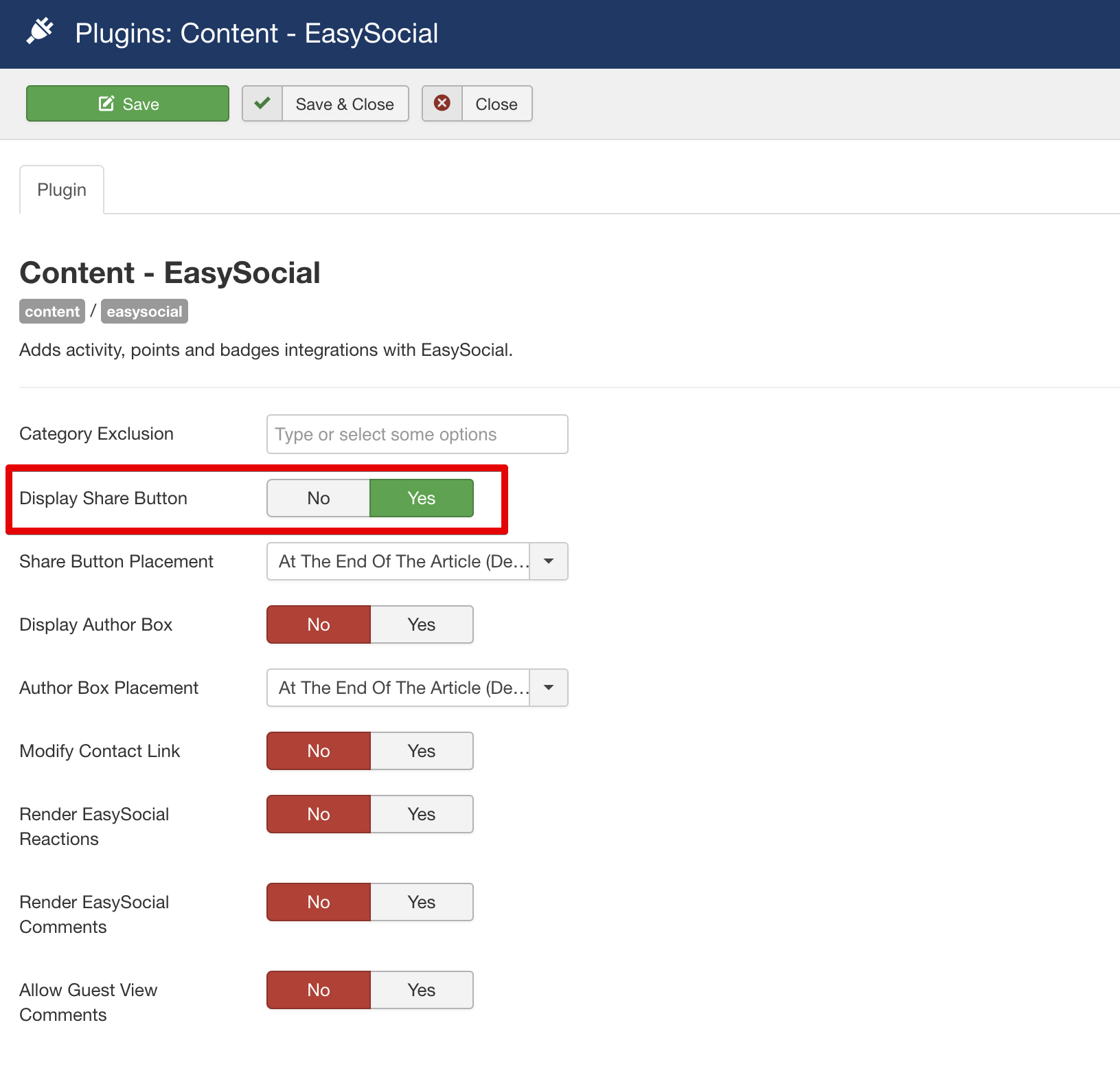Click the 'Display Share Button' label
This screenshot has height=1071, width=1120.
click(x=103, y=498)
